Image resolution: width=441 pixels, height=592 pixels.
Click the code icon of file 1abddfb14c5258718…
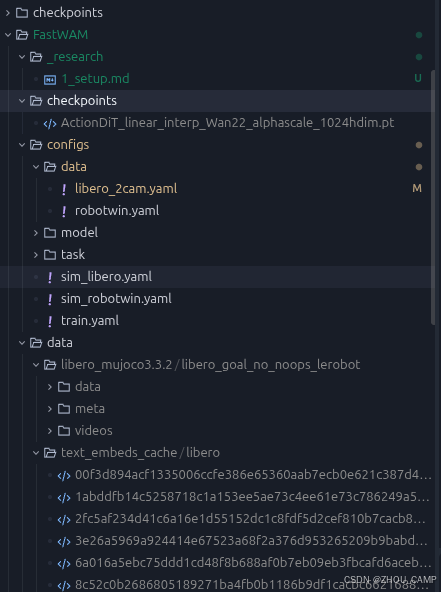(64, 498)
